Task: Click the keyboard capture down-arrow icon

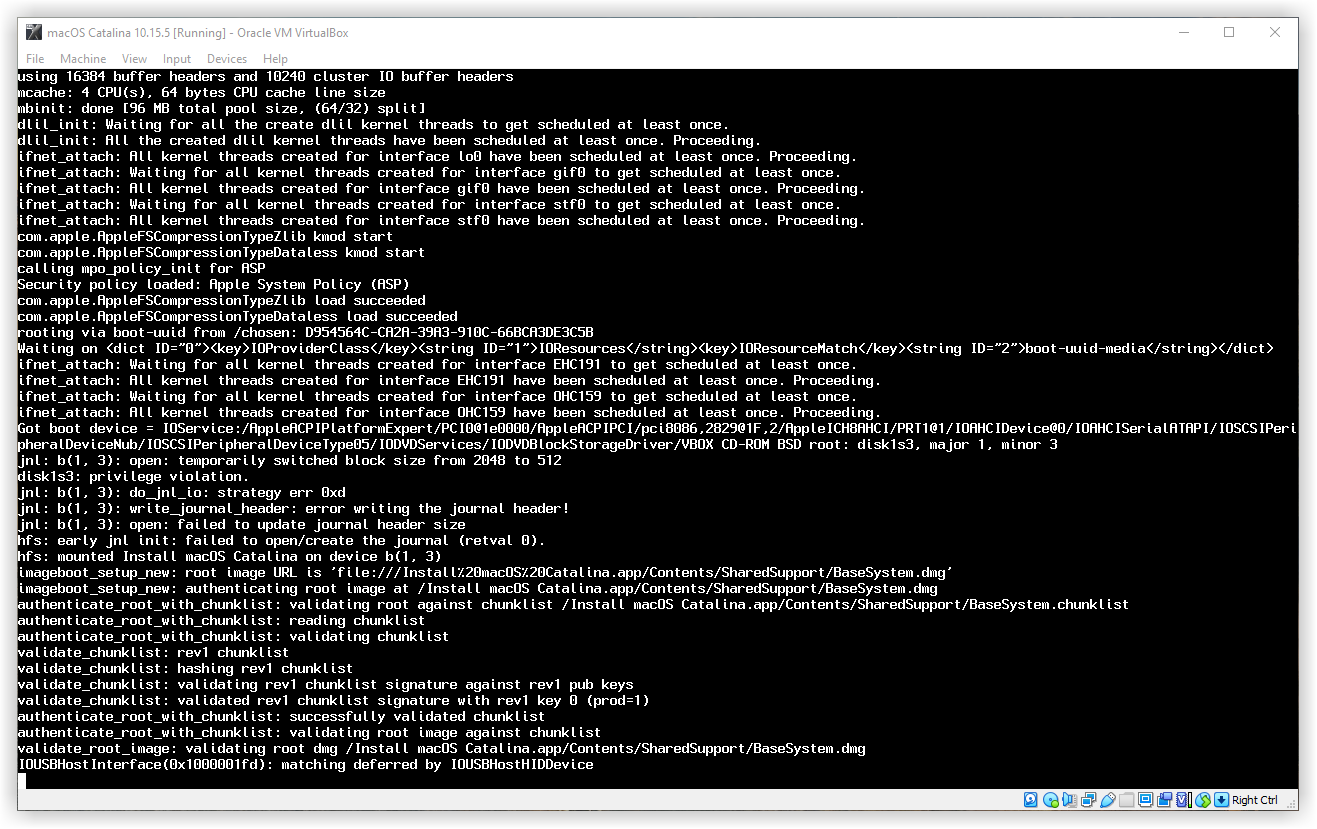Action: [x=1221, y=800]
